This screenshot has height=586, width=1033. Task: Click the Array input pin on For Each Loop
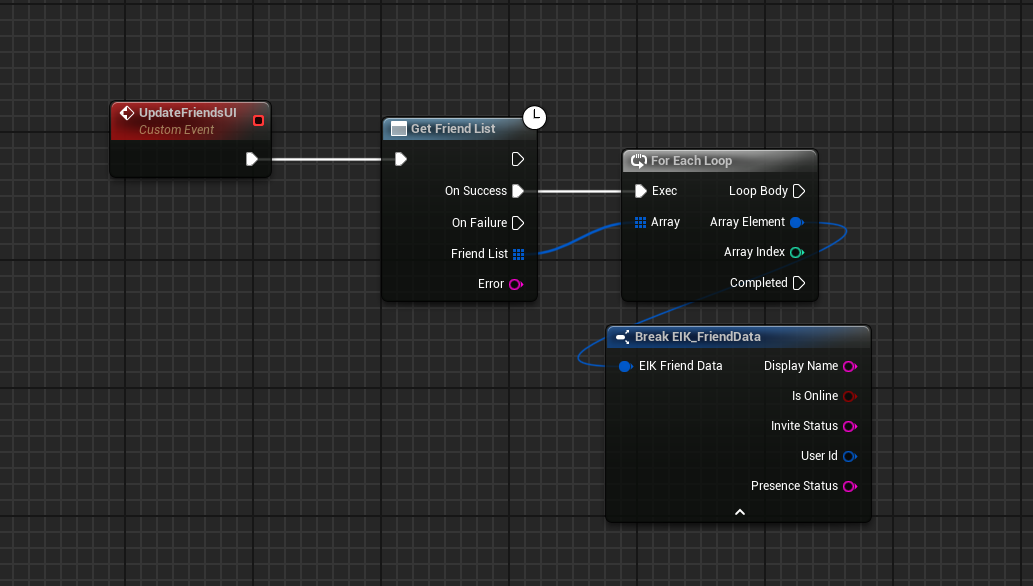(x=640, y=222)
